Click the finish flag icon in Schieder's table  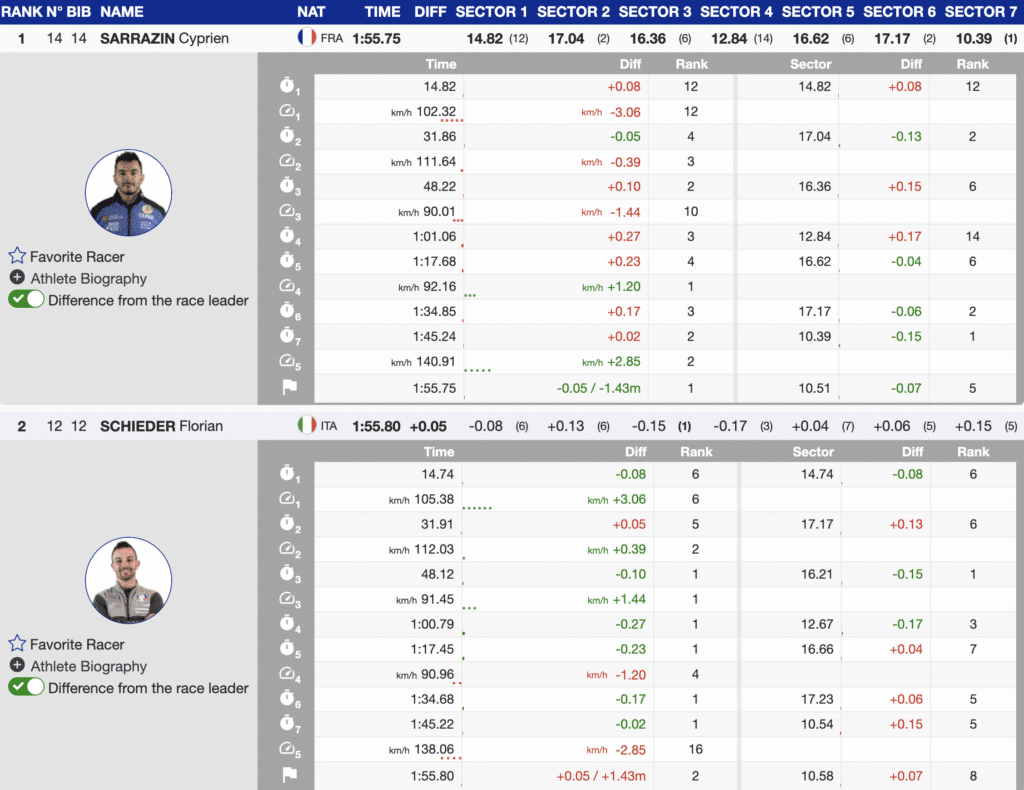coord(288,775)
